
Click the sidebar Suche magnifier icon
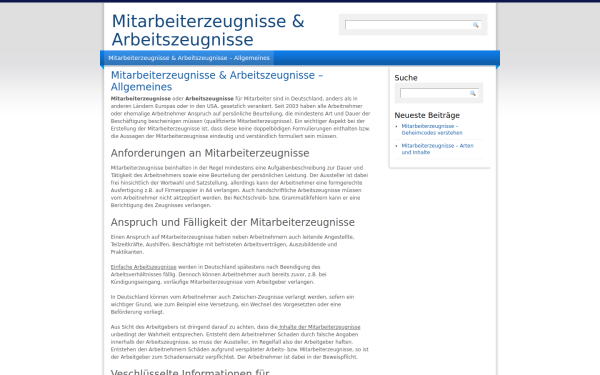(x=473, y=93)
